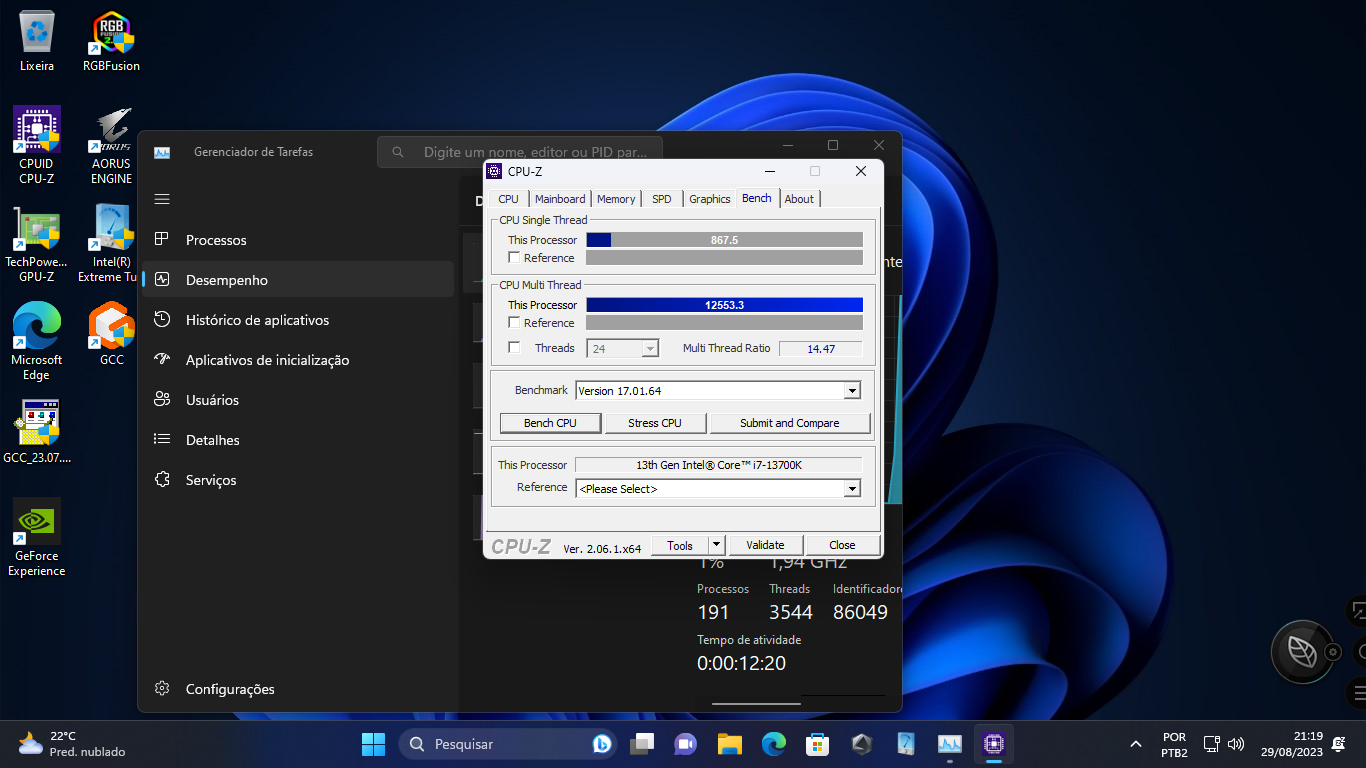Open File Explorer from taskbar
The height and width of the screenshot is (768, 1366).
pos(730,744)
